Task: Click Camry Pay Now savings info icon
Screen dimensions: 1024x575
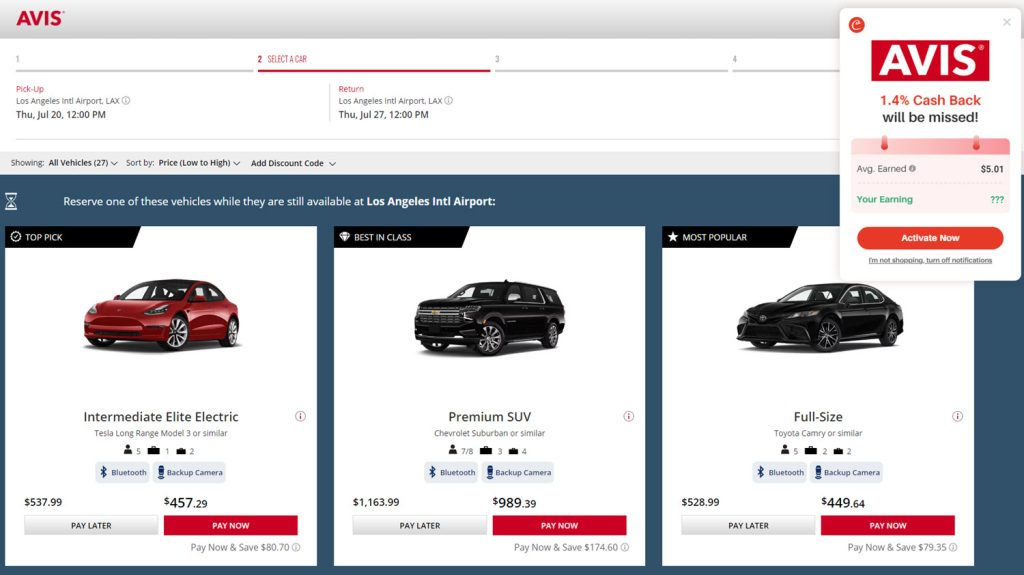Action: coord(953,548)
